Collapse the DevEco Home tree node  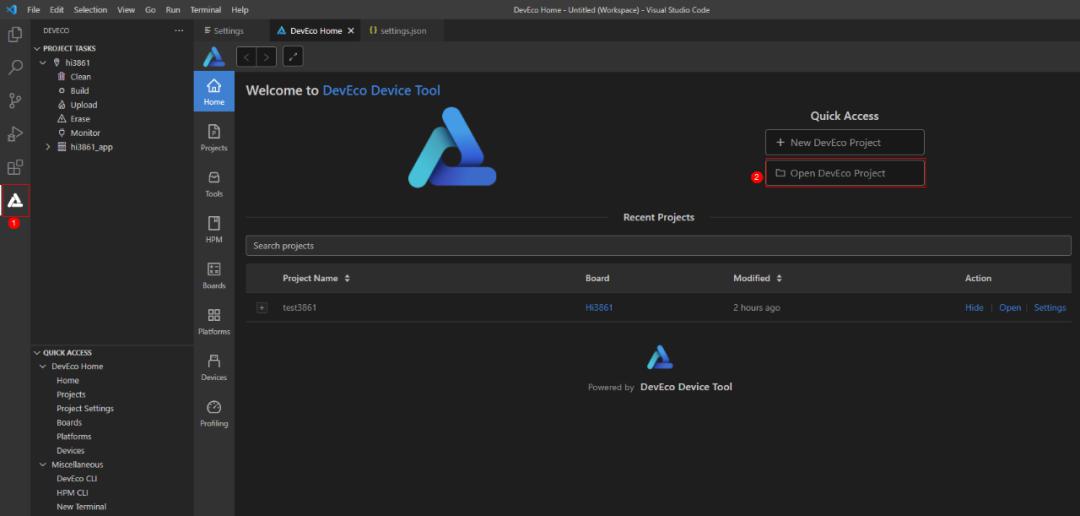click(43, 367)
